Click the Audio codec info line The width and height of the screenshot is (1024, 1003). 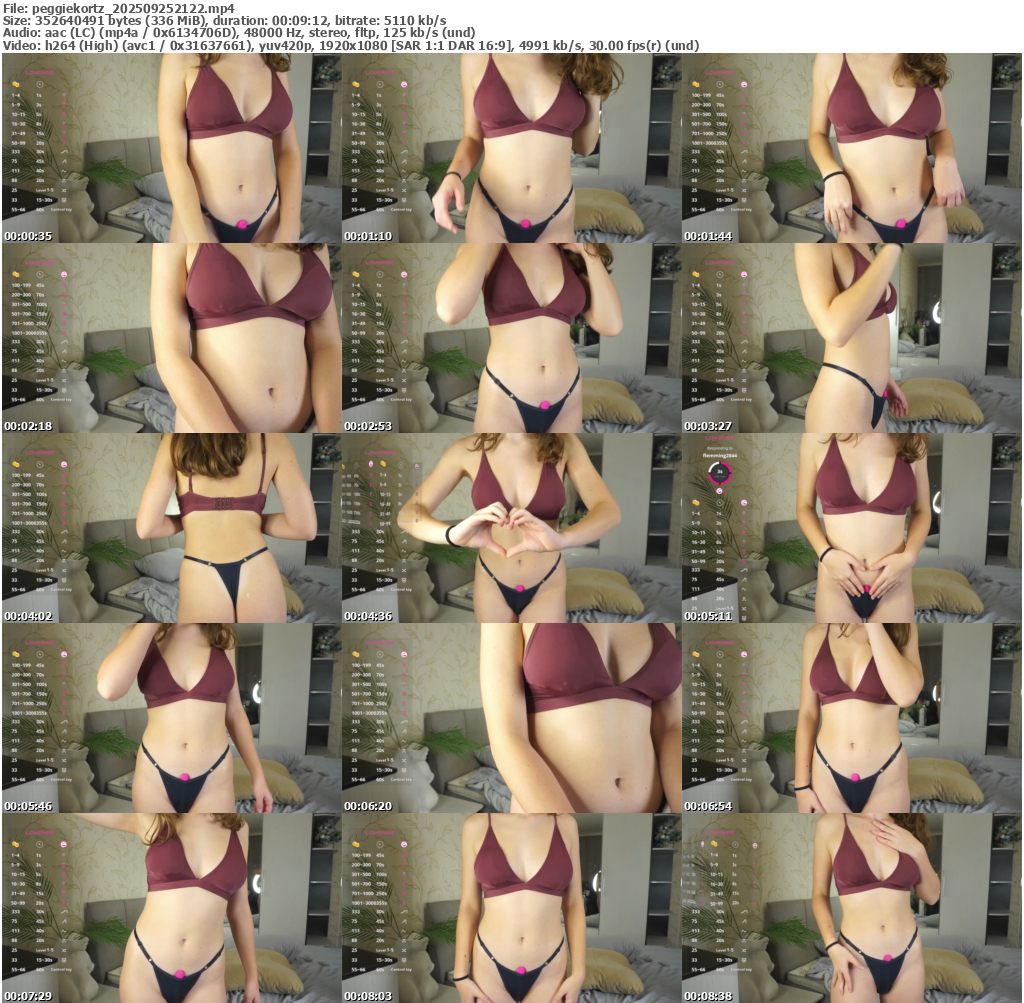[x=239, y=33]
